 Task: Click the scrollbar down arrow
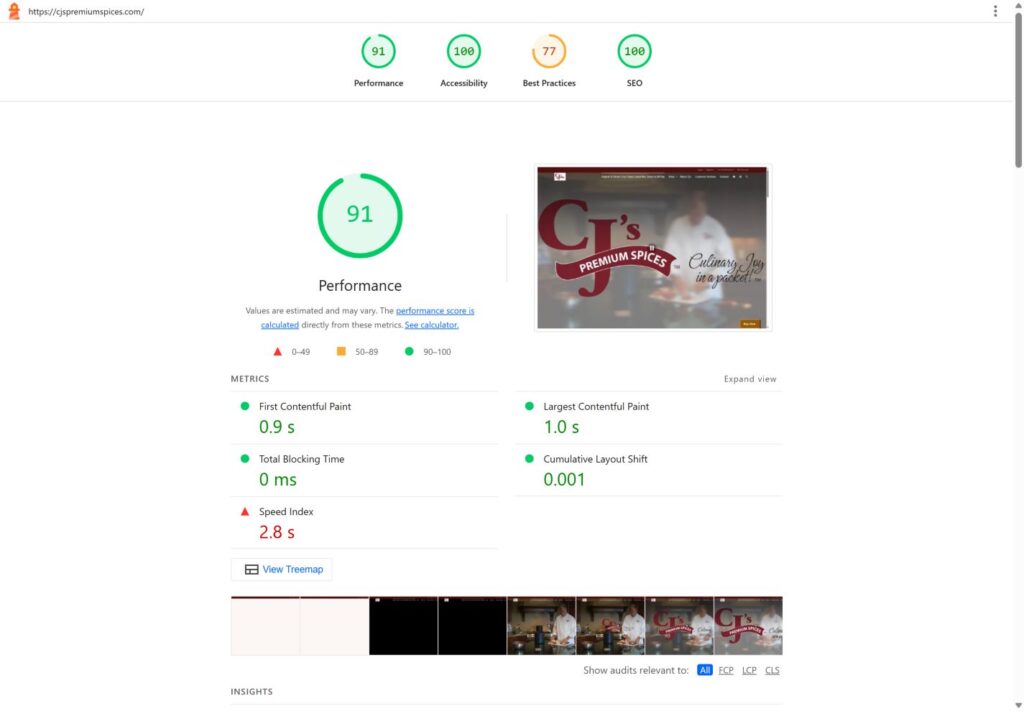point(1018,704)
